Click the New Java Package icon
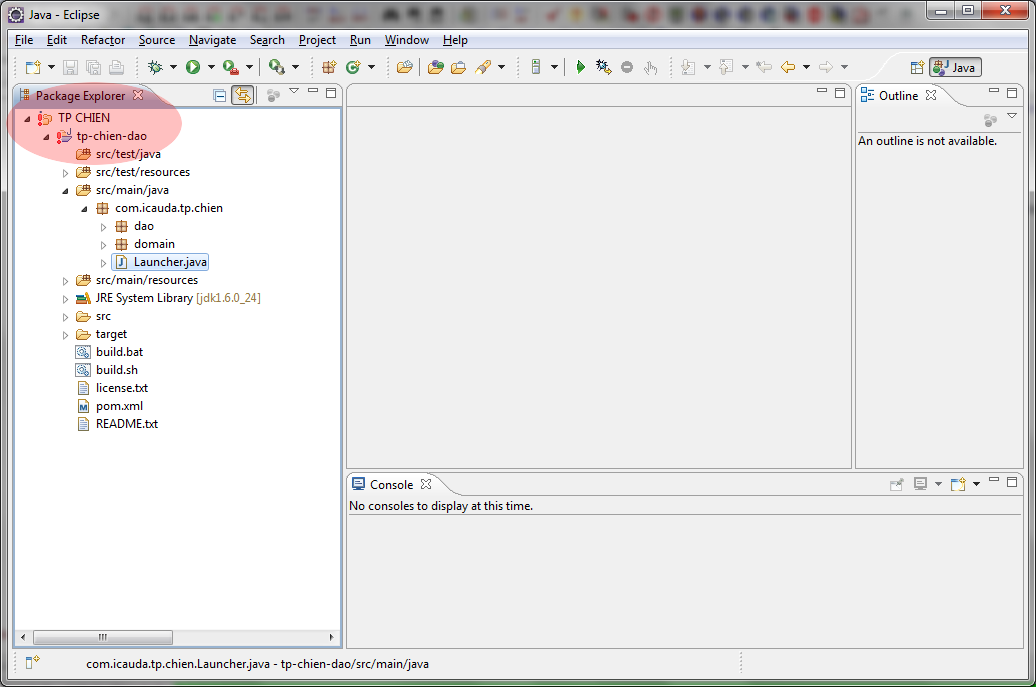The height and width of the screenshot is (687, 1036). 328,67
